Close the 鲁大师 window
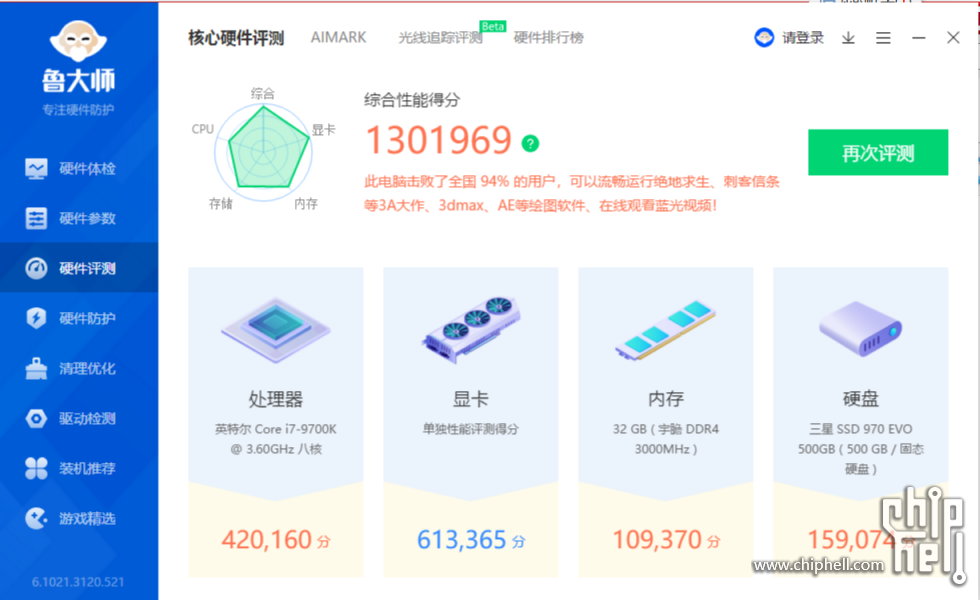Screen dimensions: 980x600 point(953,38)
